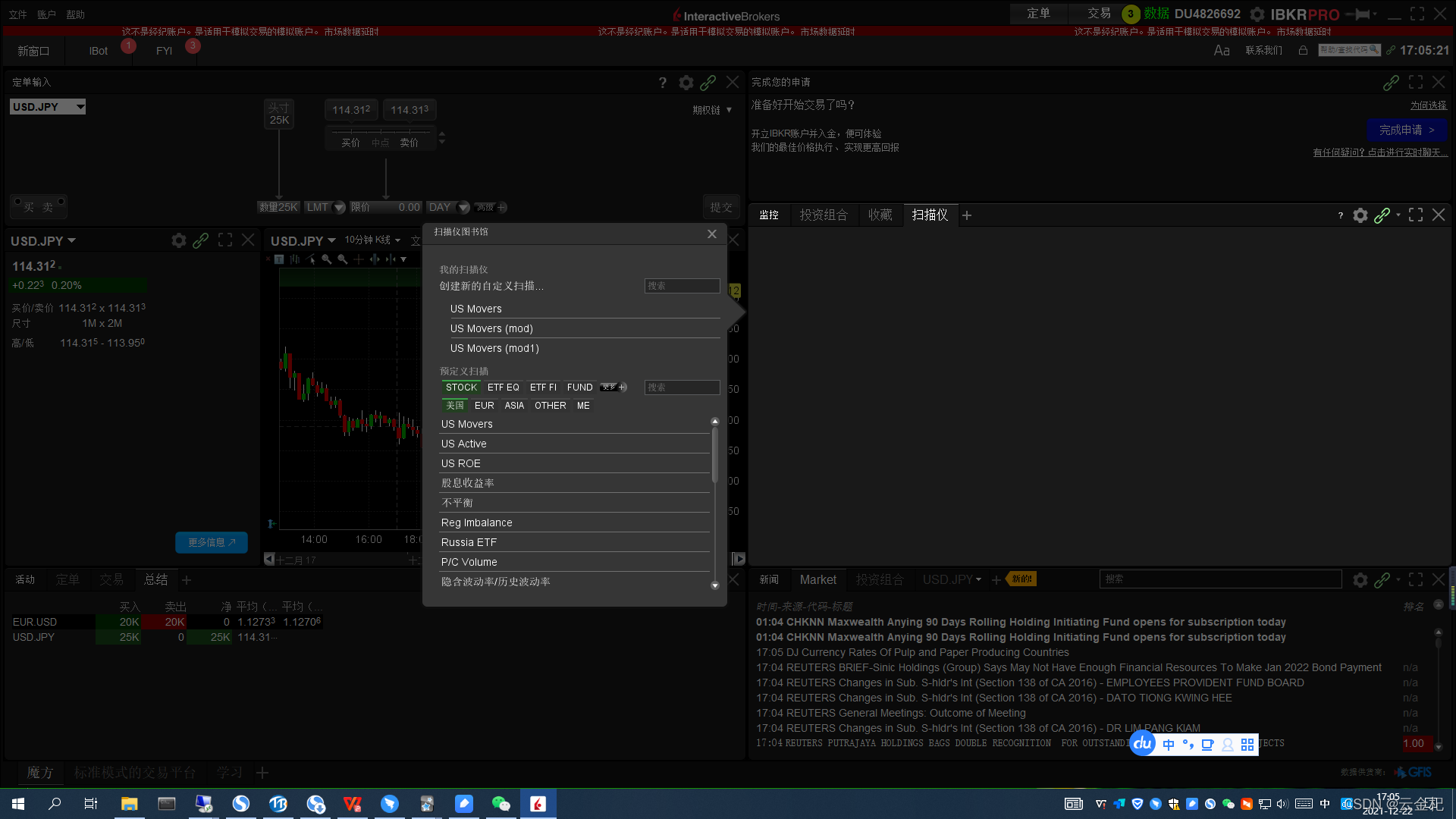Click the lock icon in top toolbar

point(1303,50)
